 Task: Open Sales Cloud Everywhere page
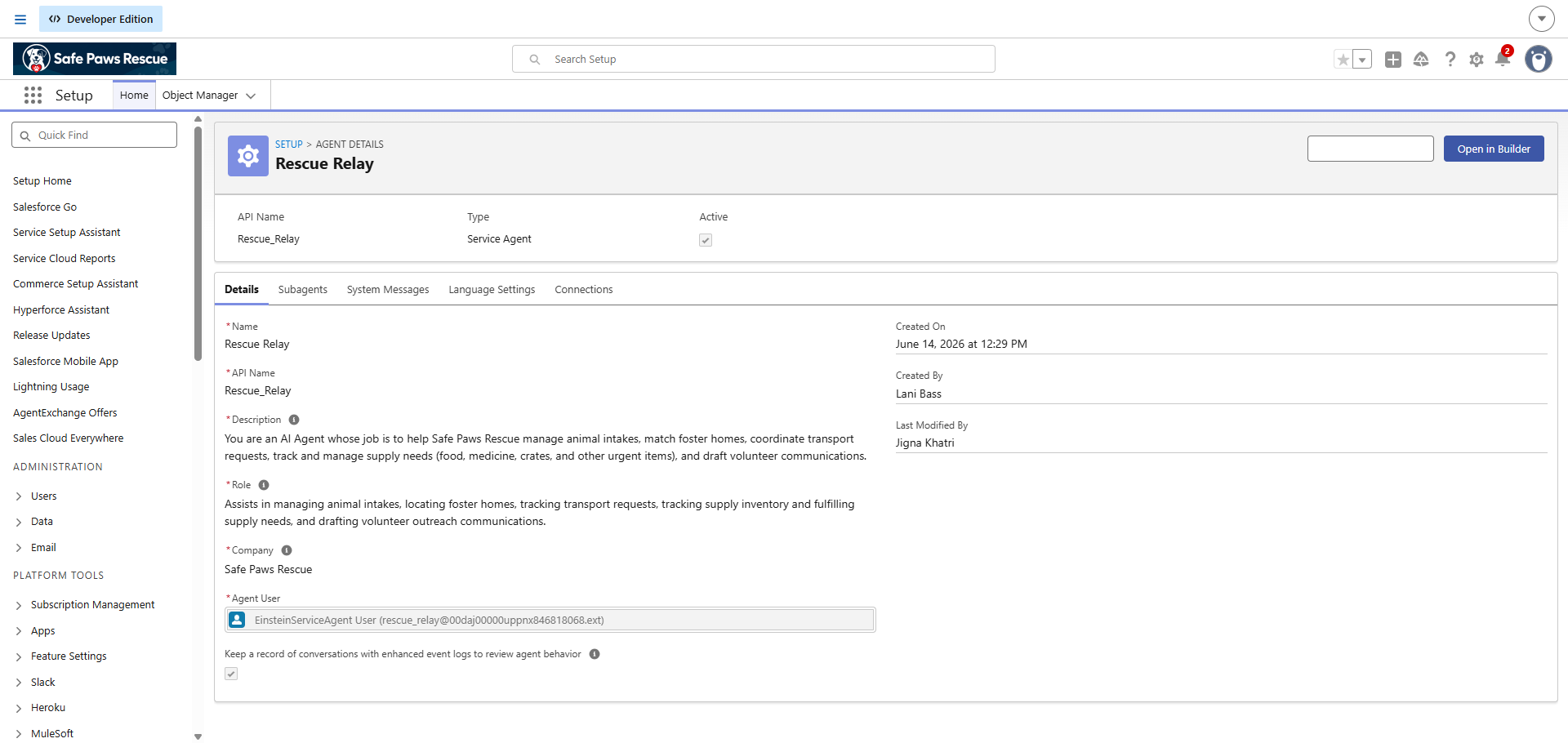[x=69, y=438]
